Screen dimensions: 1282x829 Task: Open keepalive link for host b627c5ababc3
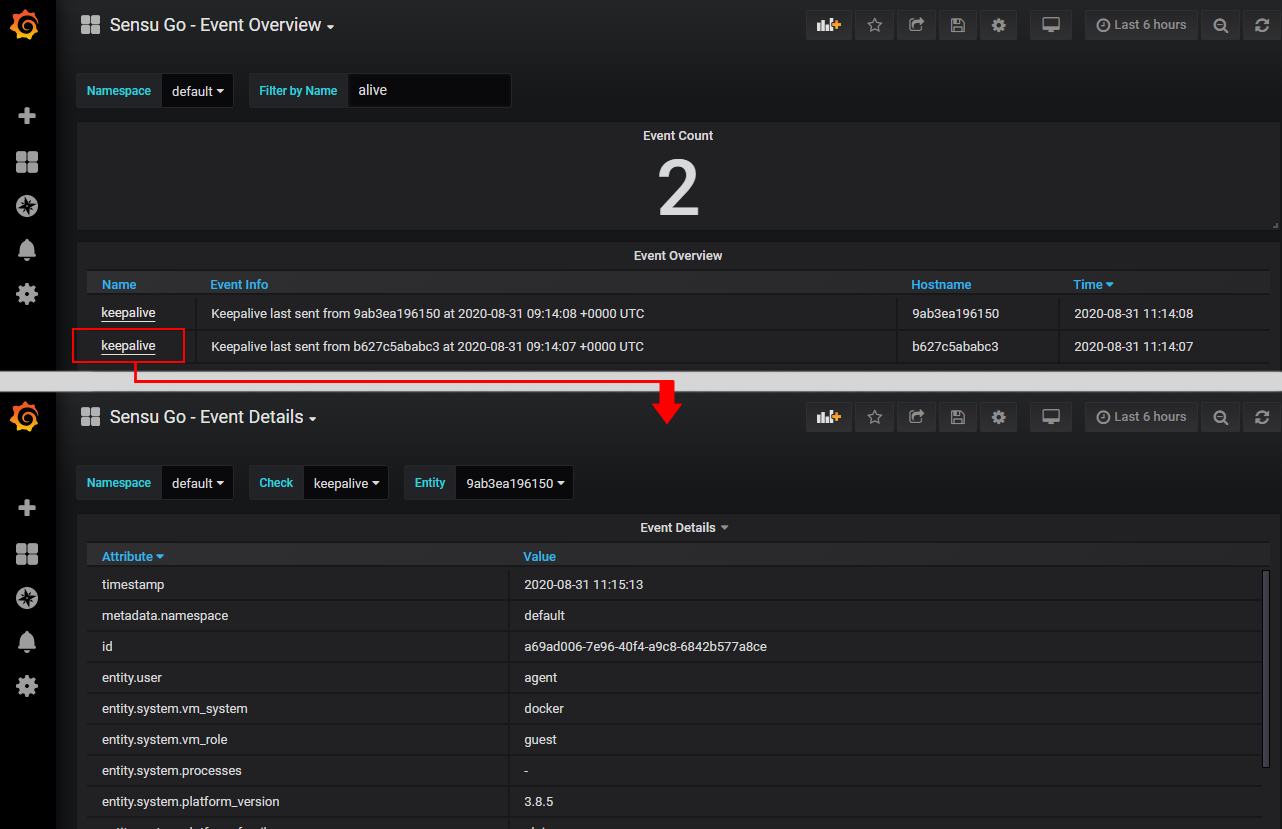tap(128, 346)
